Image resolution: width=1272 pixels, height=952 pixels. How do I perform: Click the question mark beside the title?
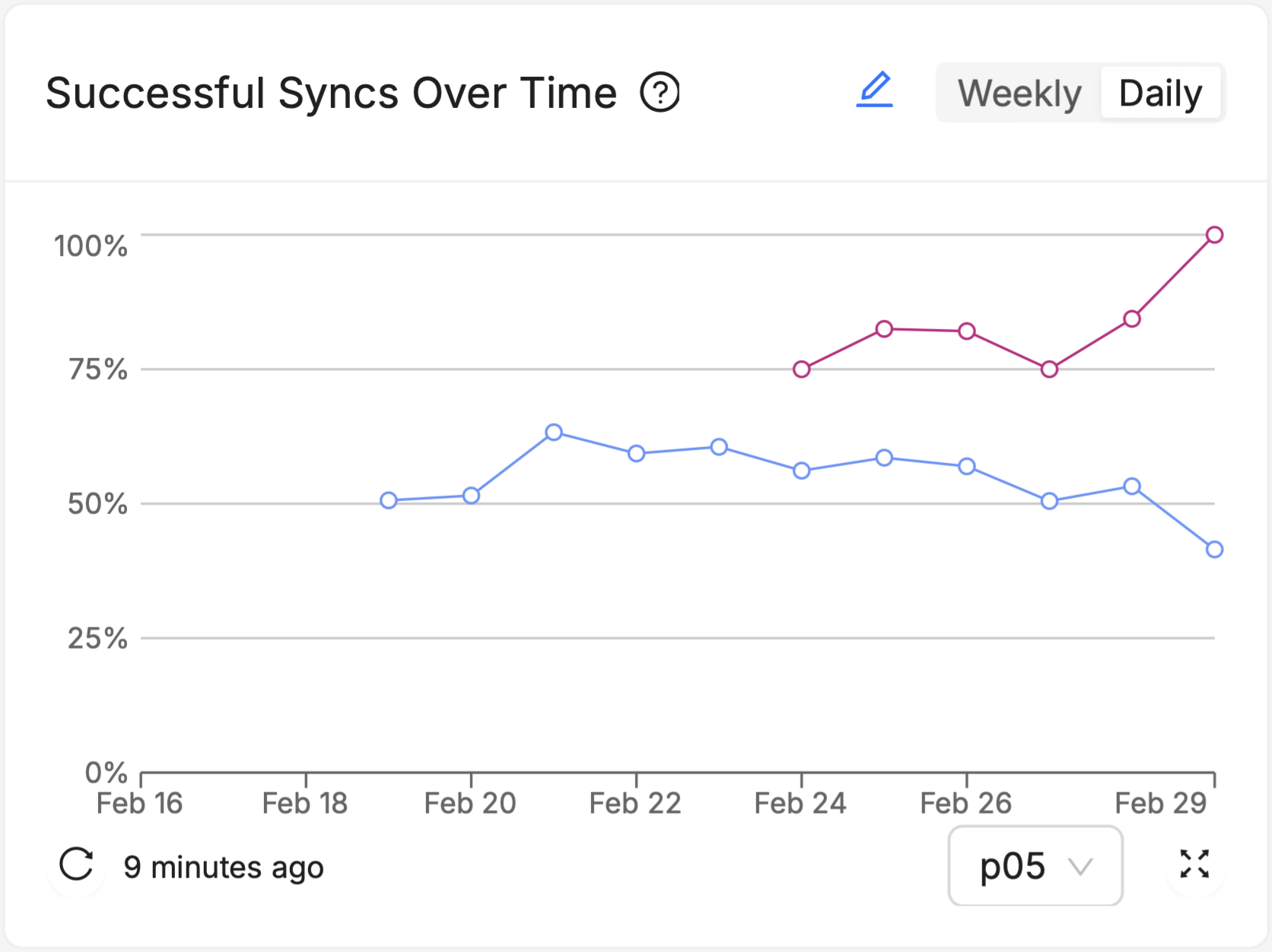(x=660, y=93)
